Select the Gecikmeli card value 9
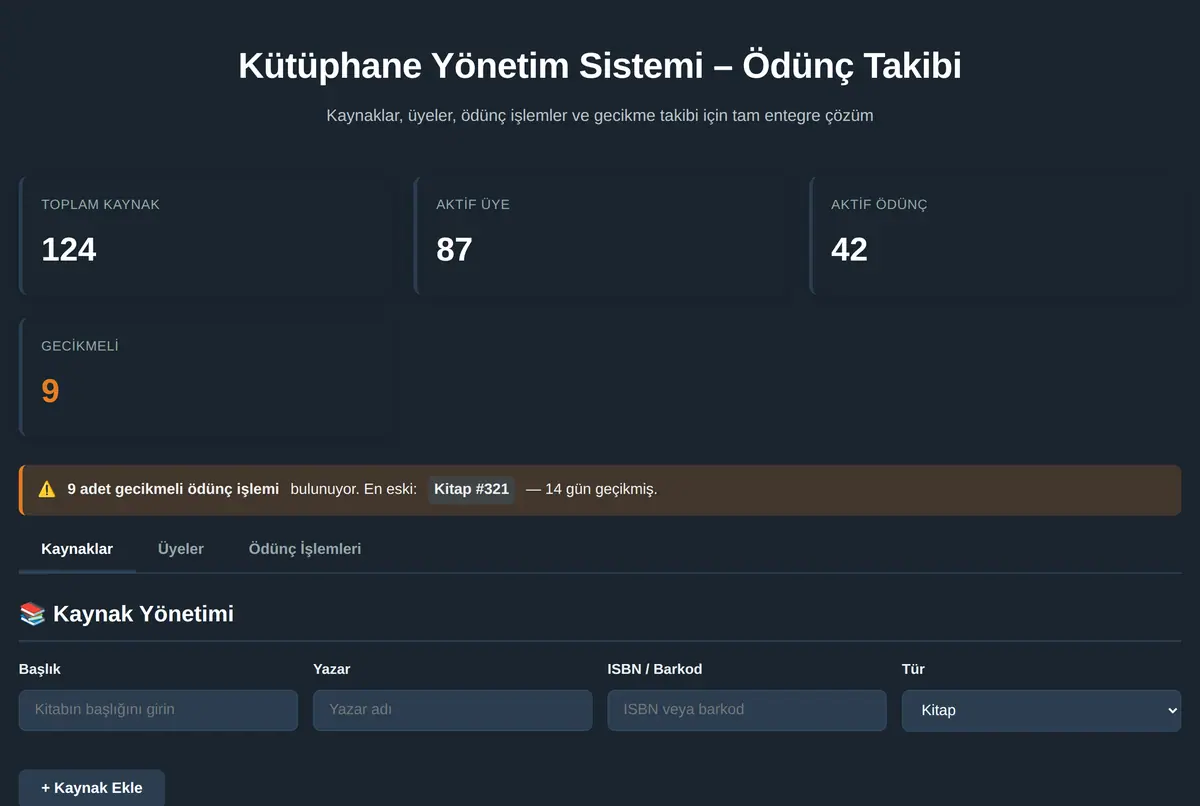Image resolution: width=1200 pixels, height=806 pixels. tap(50, 390)
